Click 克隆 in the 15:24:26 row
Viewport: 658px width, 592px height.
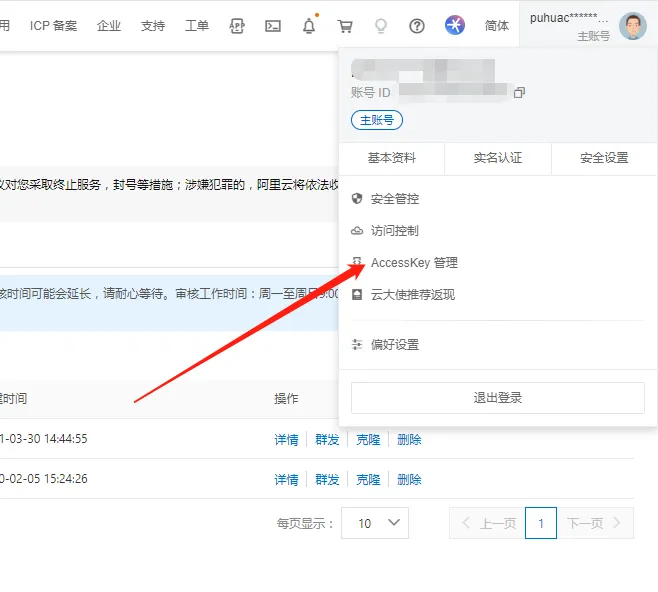click(368, 479)
